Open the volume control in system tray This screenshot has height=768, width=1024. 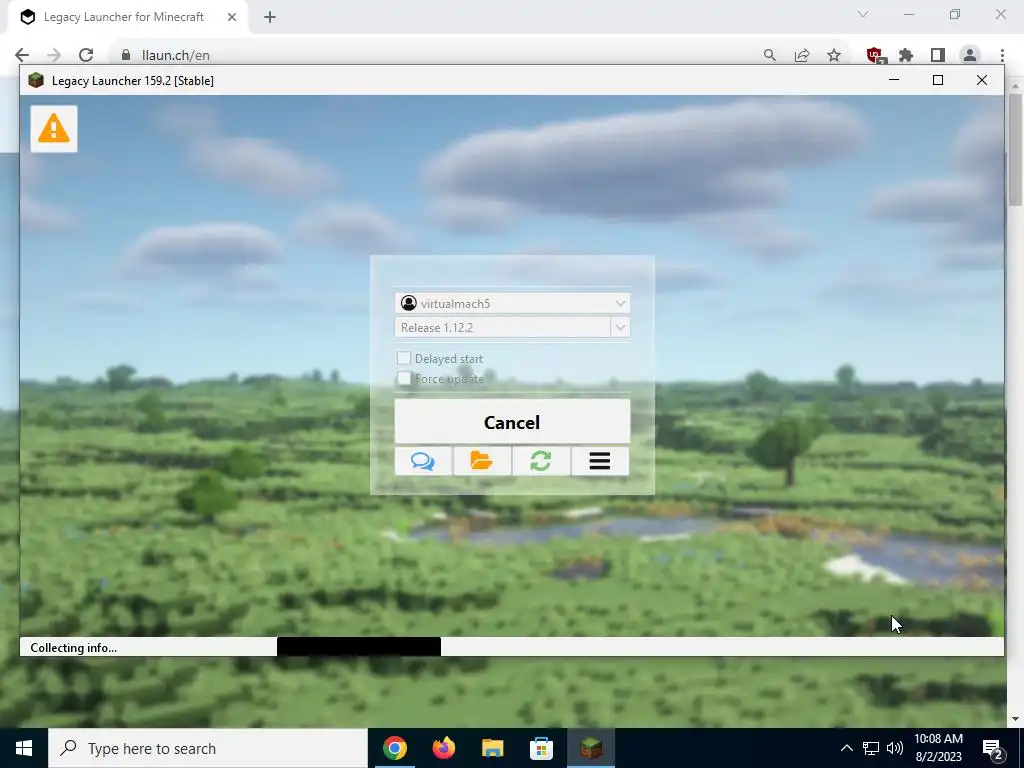tap(895, 748)
